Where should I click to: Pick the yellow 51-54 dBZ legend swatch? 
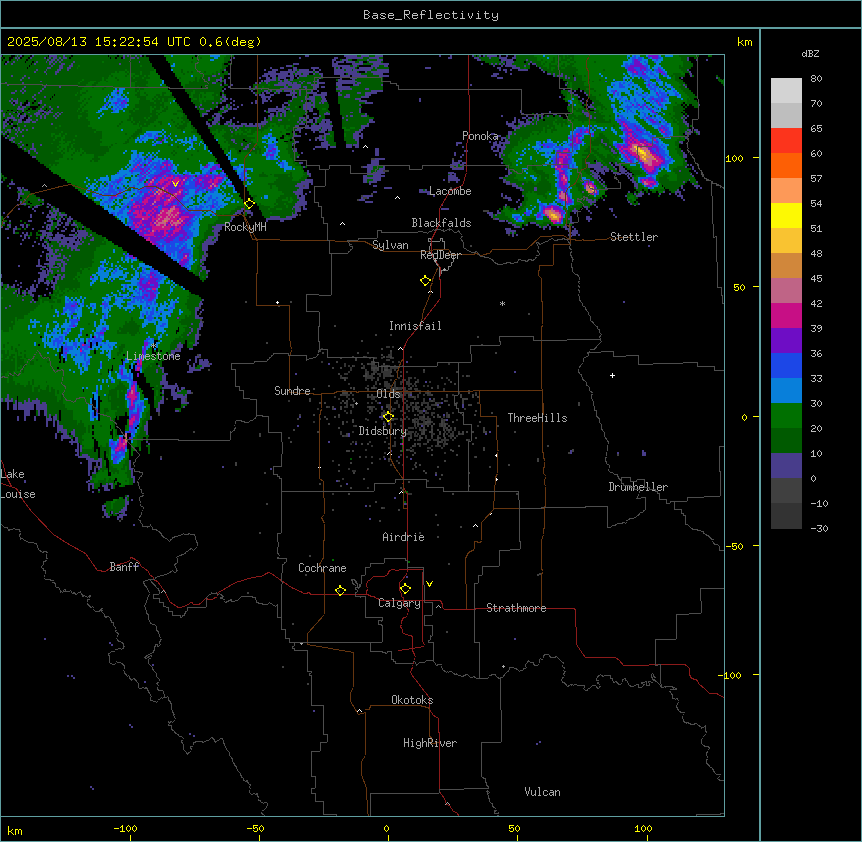(x=786, y=216)
